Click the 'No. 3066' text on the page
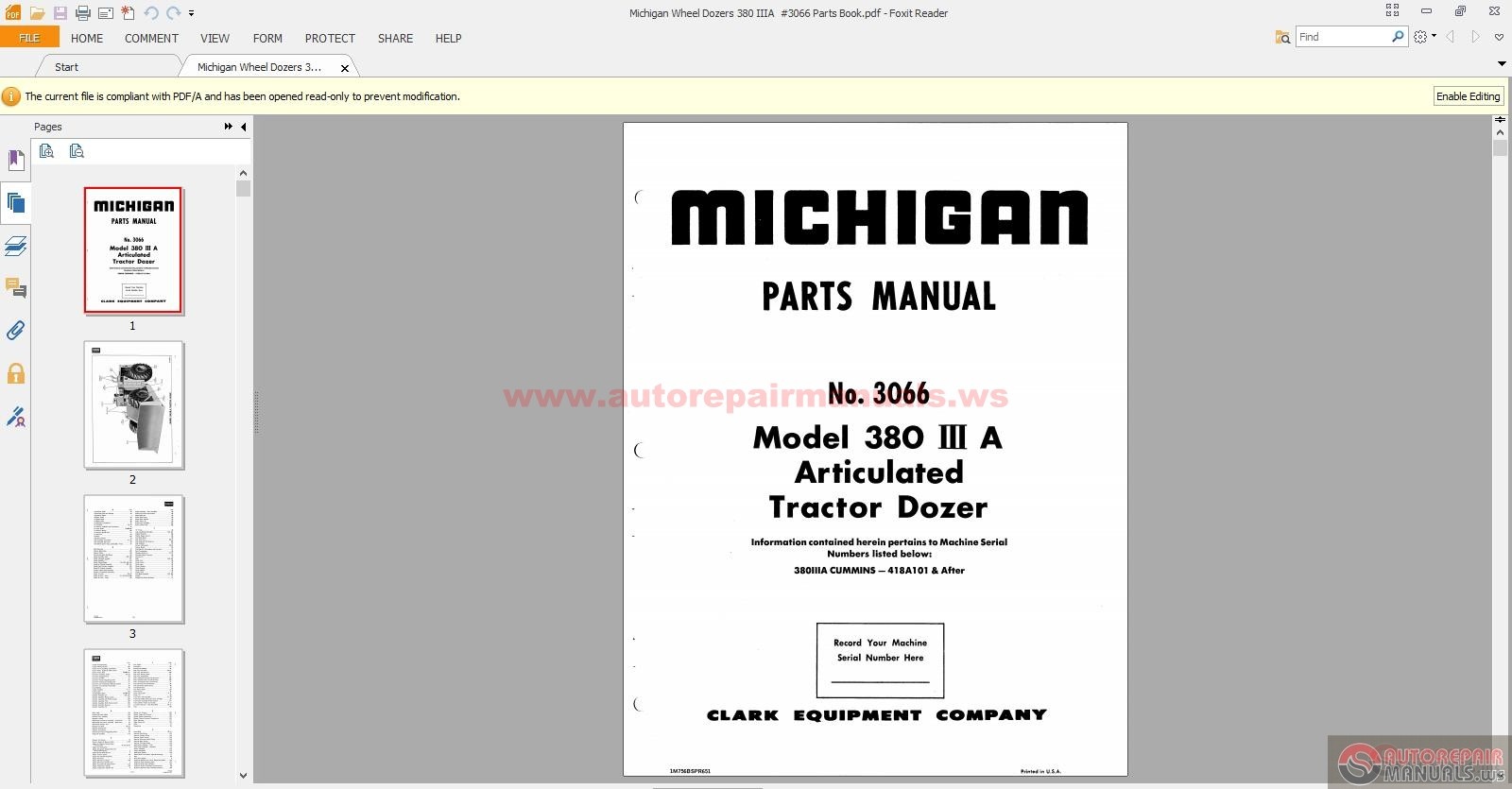Viewport: 1512px width, 789px height. coord(879,394)
